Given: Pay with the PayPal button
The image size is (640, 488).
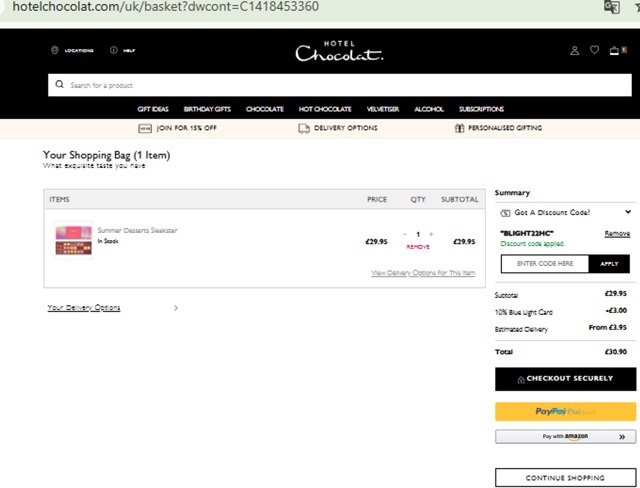Looking at the screenshot, I should point(565,412).
